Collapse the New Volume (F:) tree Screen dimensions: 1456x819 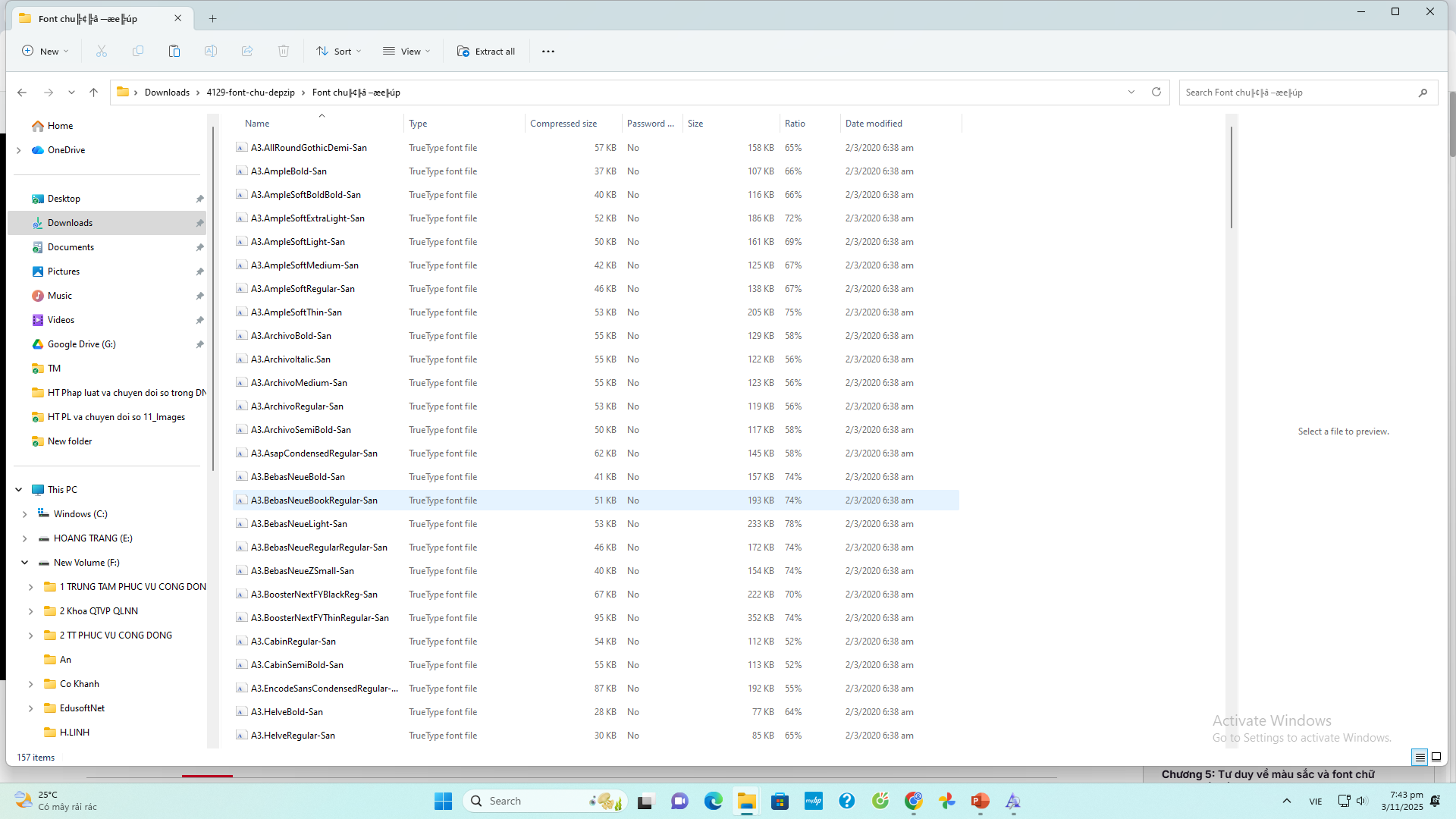(25, 563)
